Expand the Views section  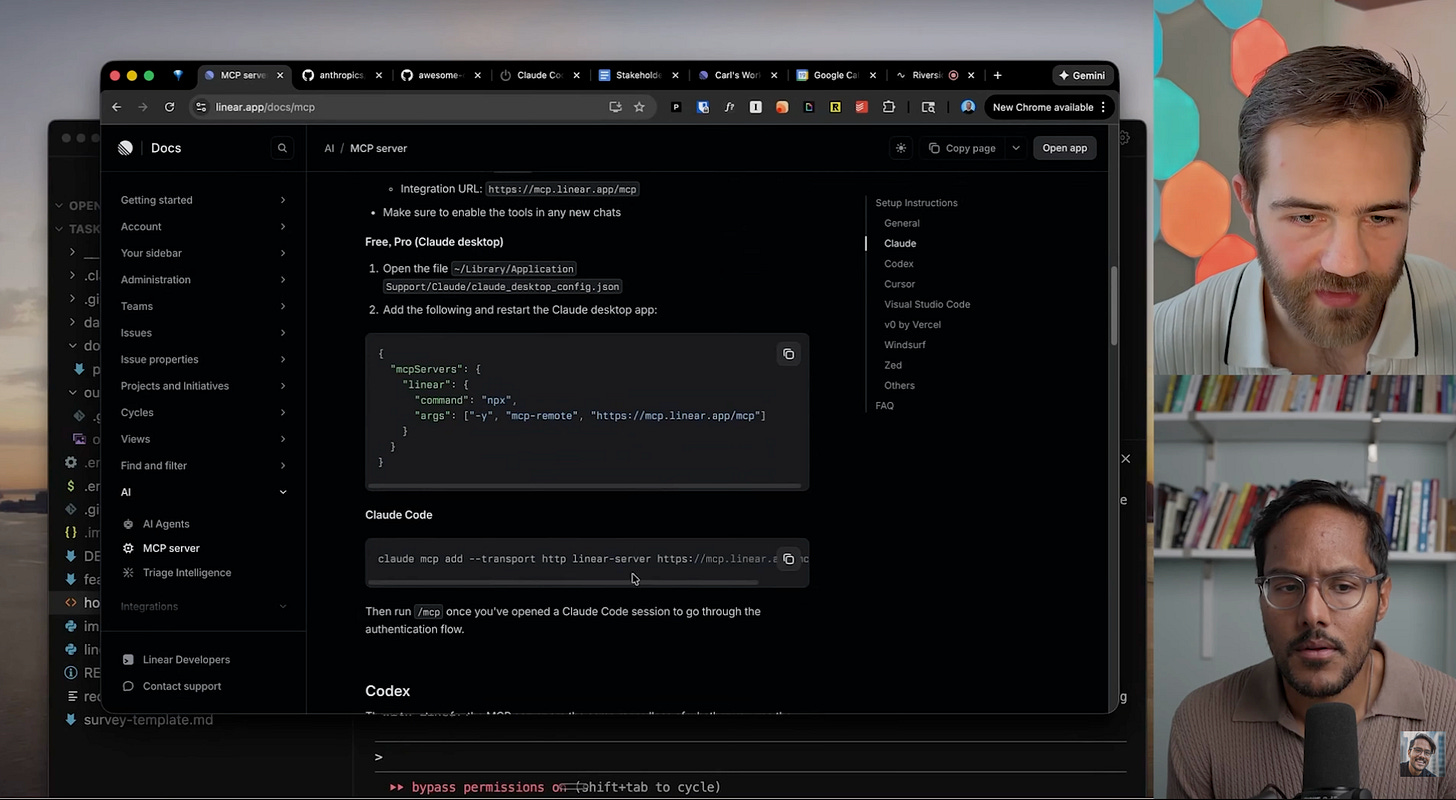[203, 439]
